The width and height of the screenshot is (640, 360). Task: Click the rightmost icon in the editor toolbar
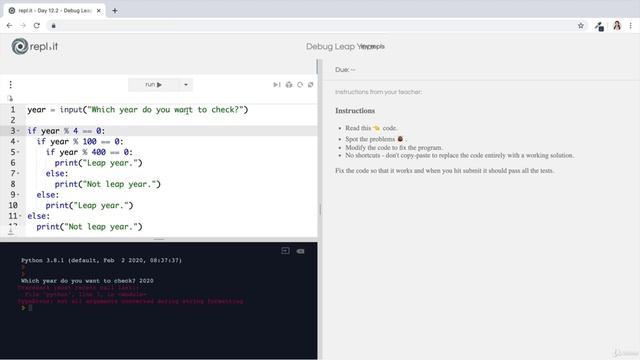[311, 84]
